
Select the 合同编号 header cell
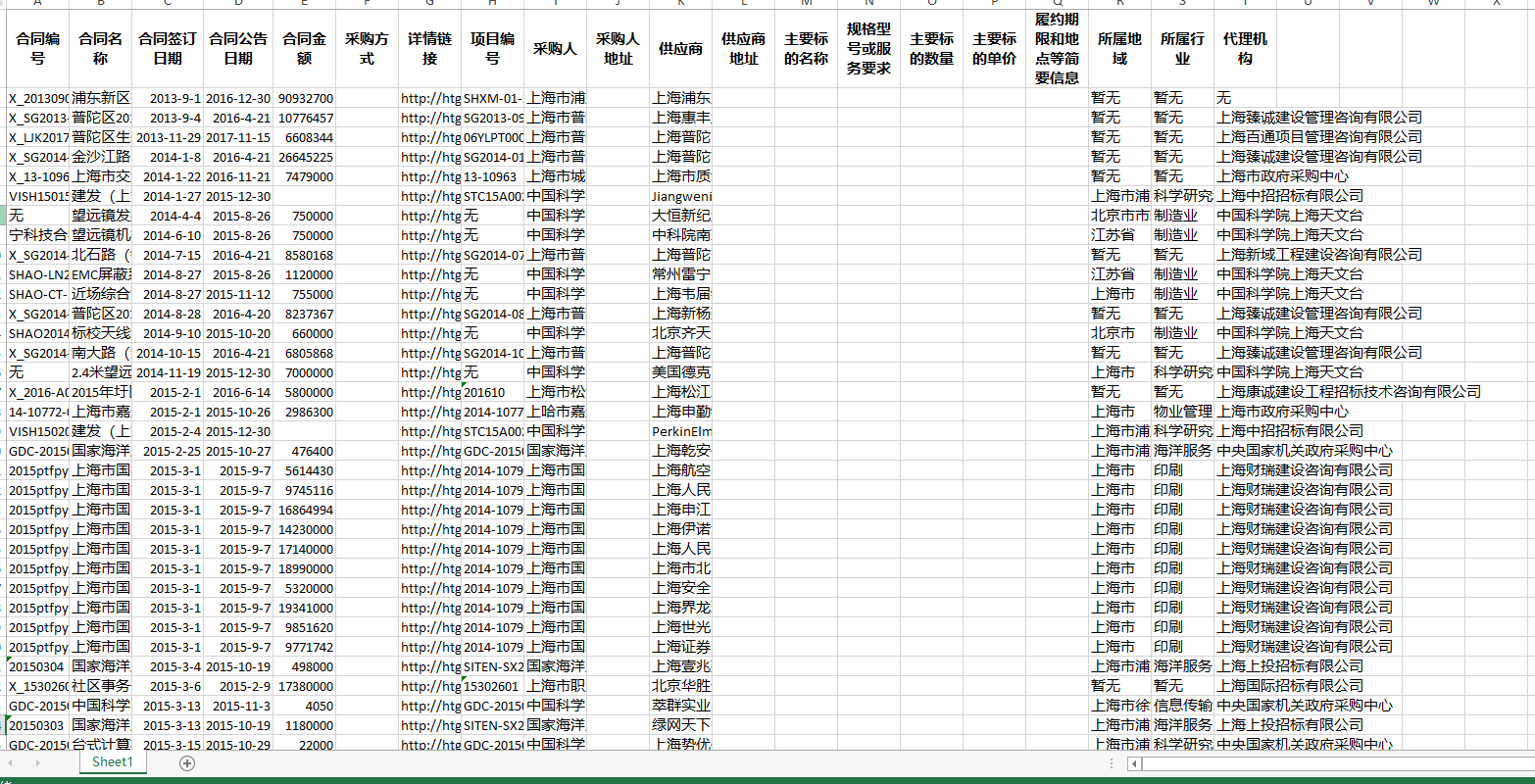(x=38, y=49)
